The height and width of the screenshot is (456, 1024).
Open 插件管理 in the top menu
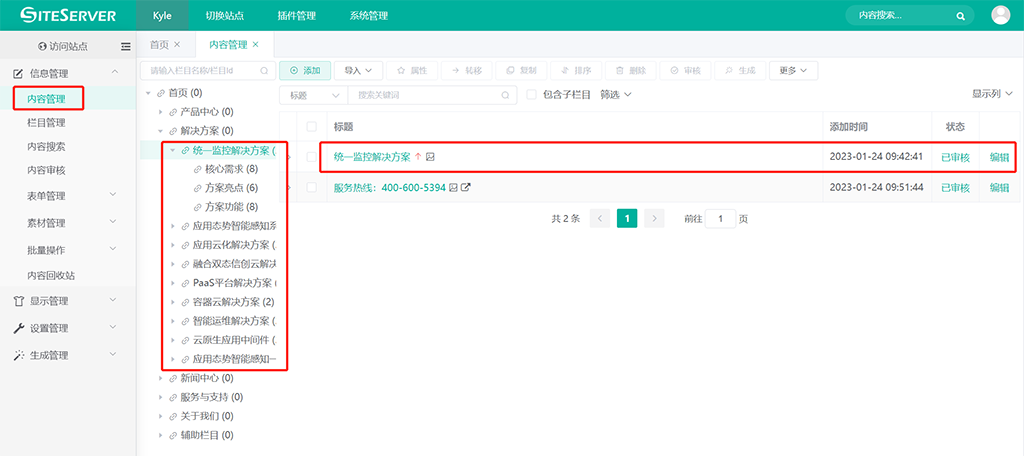tap(294, 16)
